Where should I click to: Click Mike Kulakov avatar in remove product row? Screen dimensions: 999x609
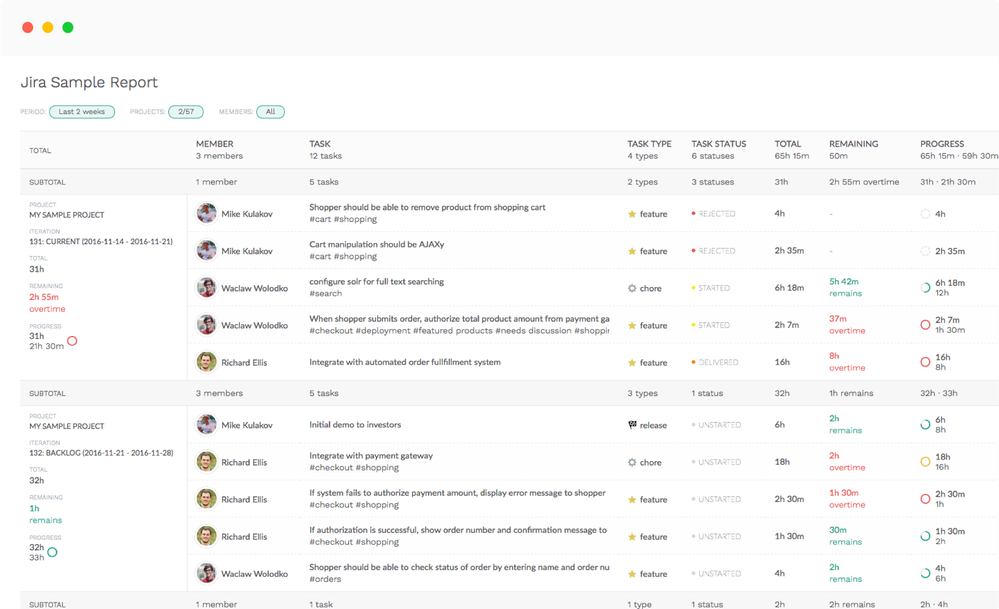pos(206,213)
